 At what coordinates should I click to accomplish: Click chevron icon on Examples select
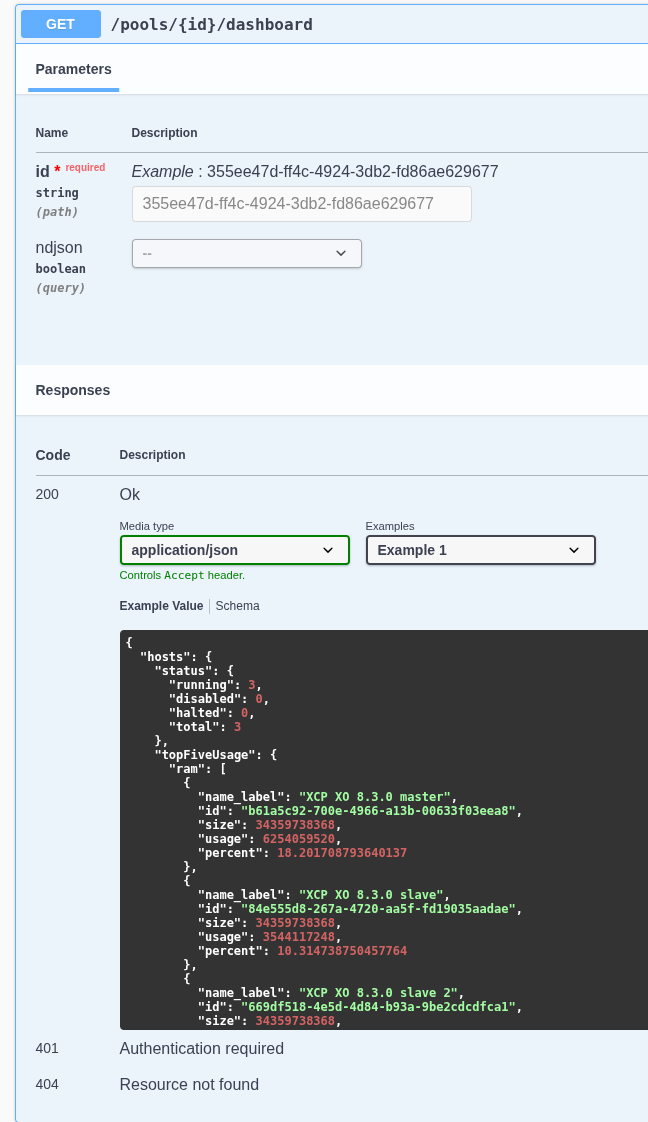point(574,550)
